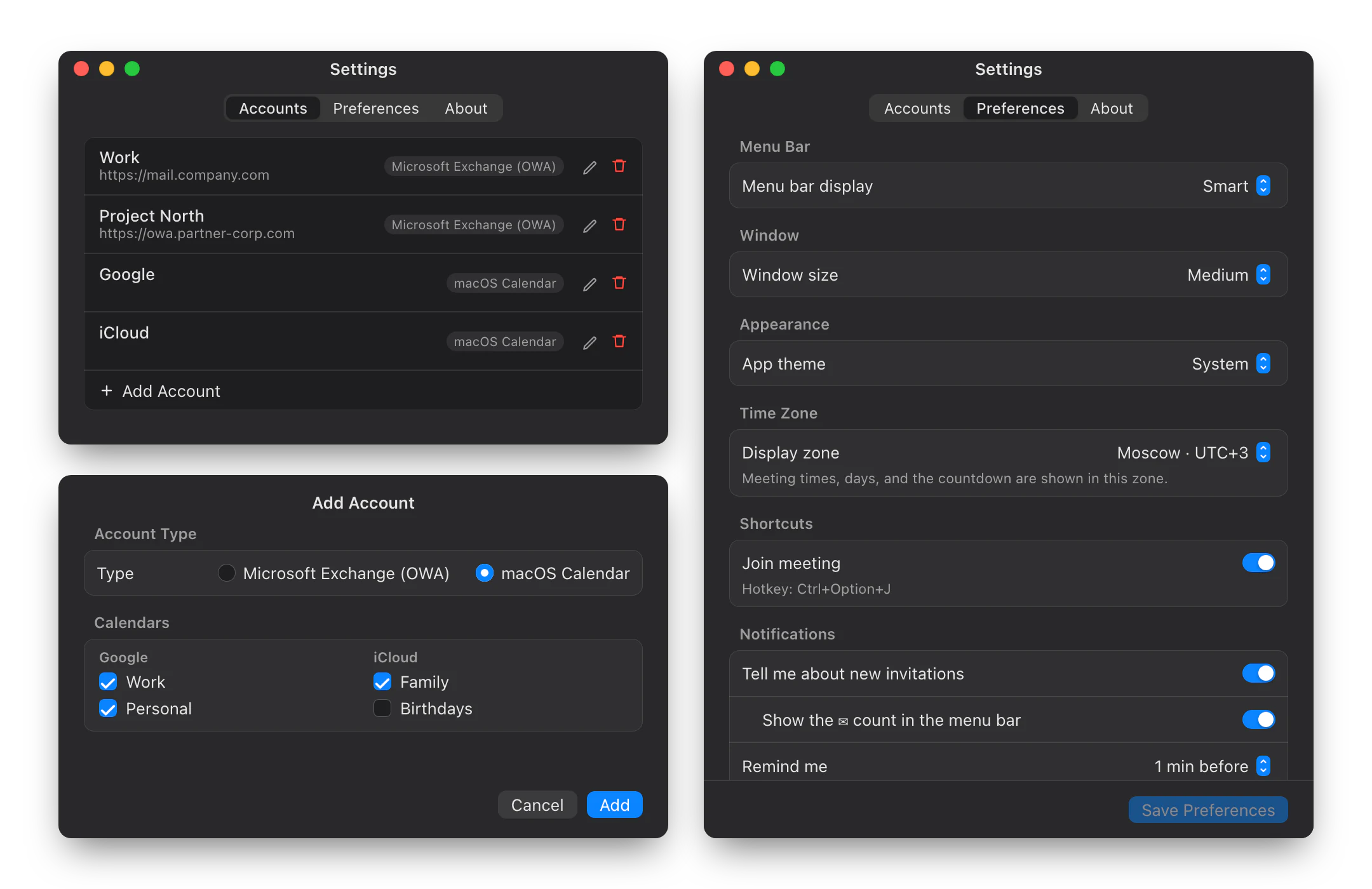
Task: Check the iCloud Birthdays calendar
Action: 382,709
